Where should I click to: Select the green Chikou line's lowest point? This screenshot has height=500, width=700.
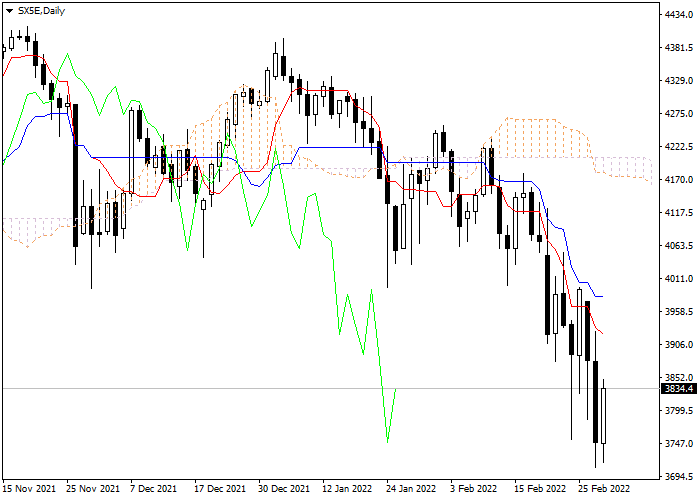[387, 442]
